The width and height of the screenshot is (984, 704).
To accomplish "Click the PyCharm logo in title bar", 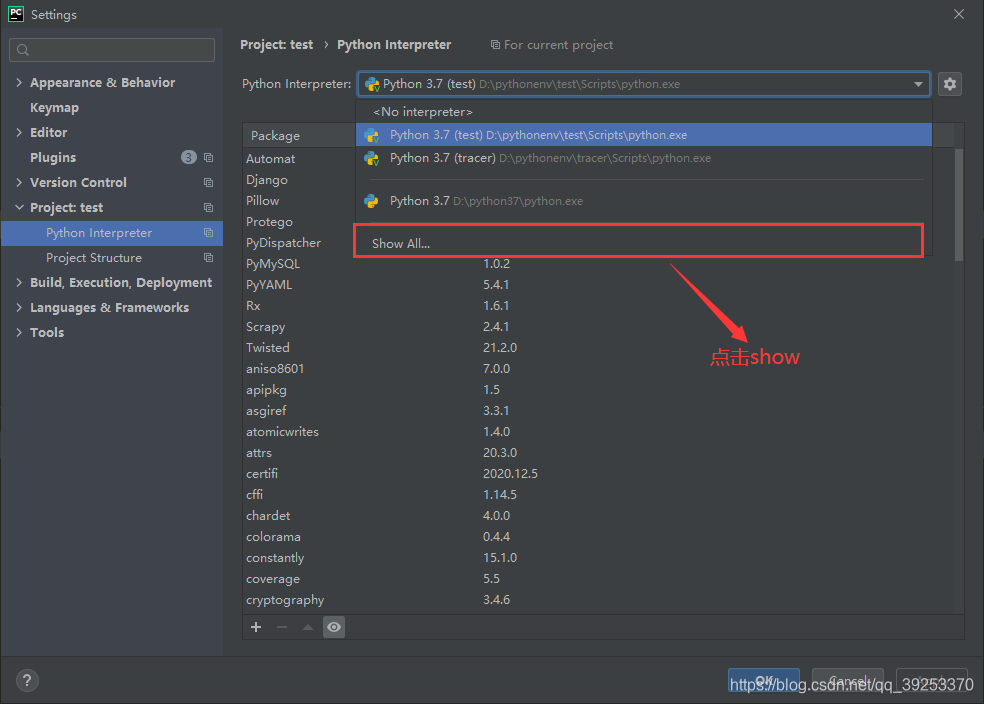I will tap(16, 14).
